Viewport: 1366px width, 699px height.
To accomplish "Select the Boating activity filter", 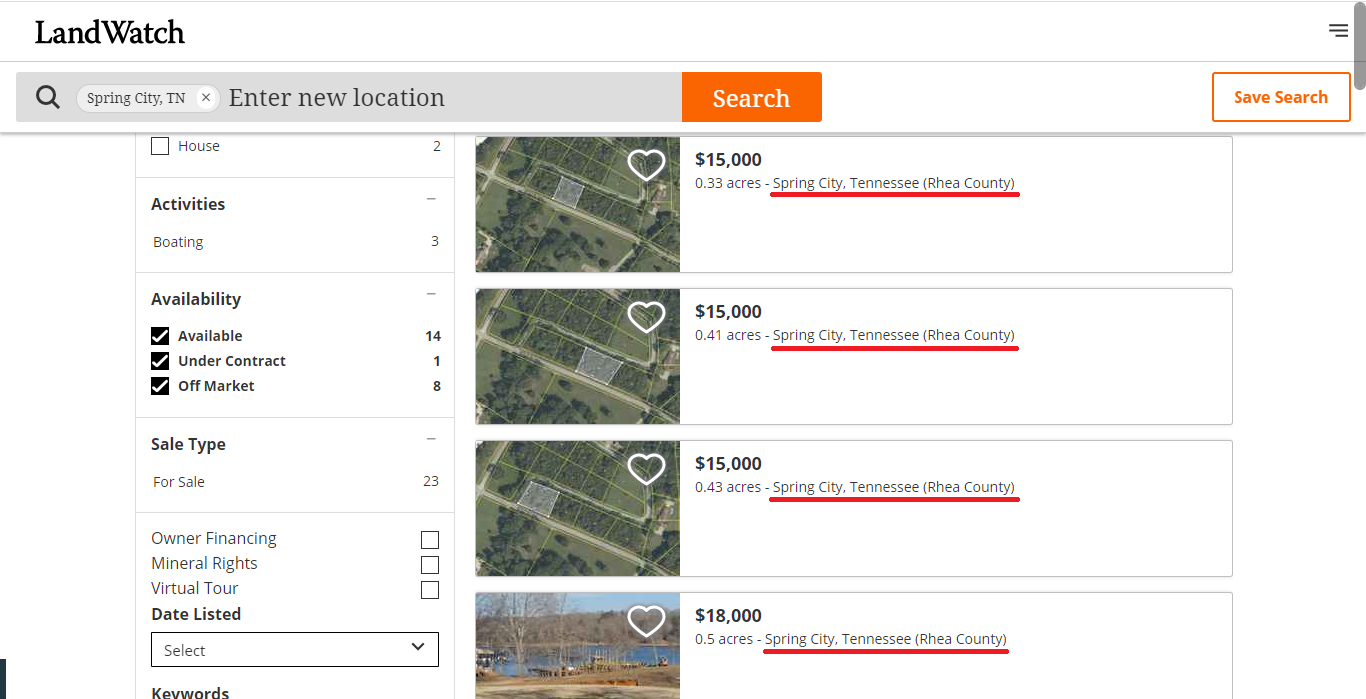I will click(x=178, y=241).
